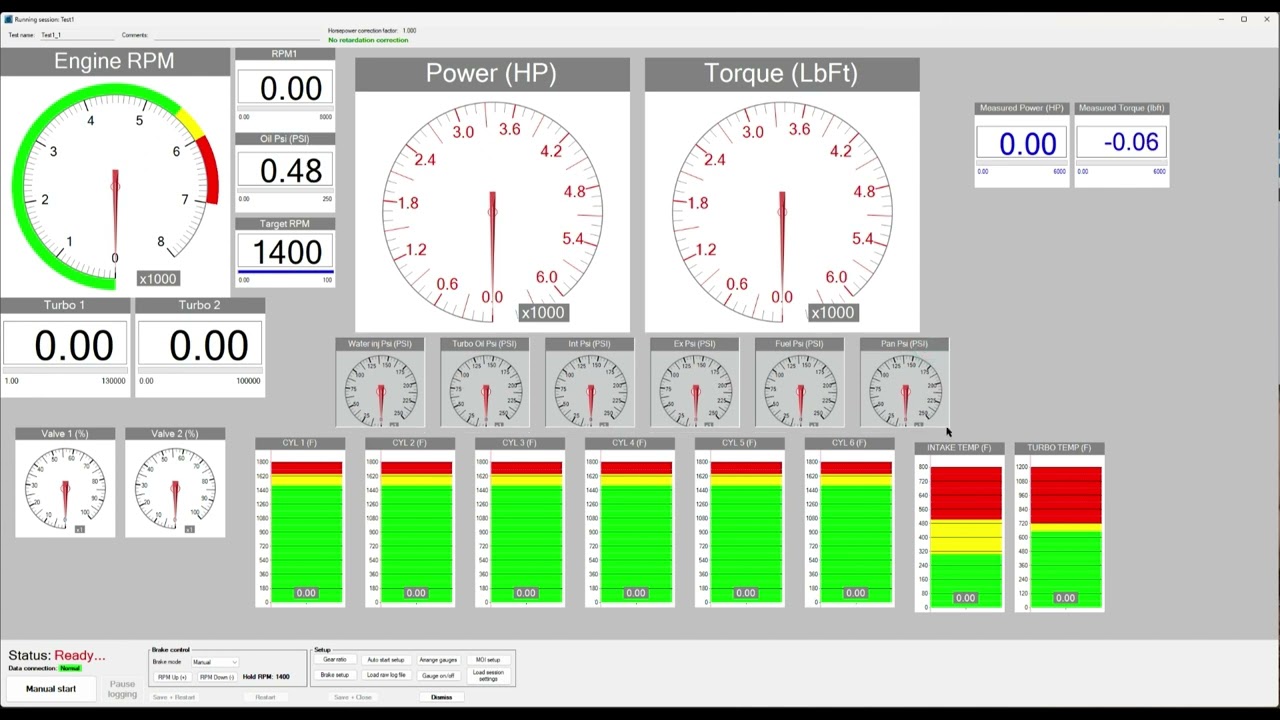Open Gear ratio setup
1280x720 pixels.
point(335,660)
